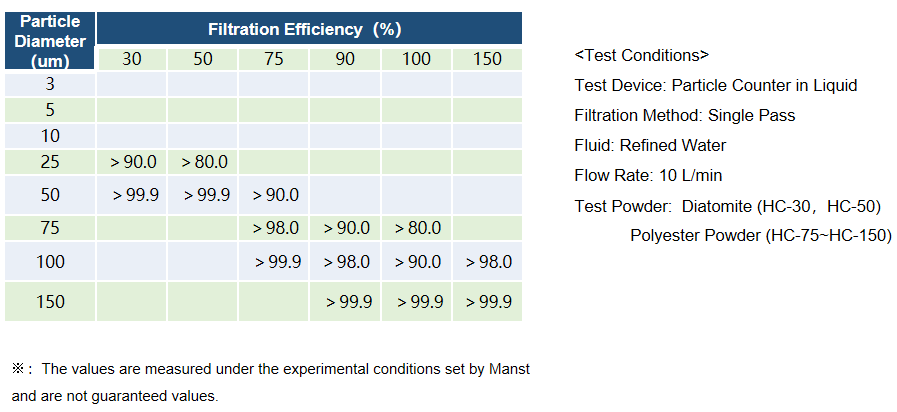Click "> 98.0" in 100 um row, column 150
This screenshot has width=897, height=412.
click(488, 262)
